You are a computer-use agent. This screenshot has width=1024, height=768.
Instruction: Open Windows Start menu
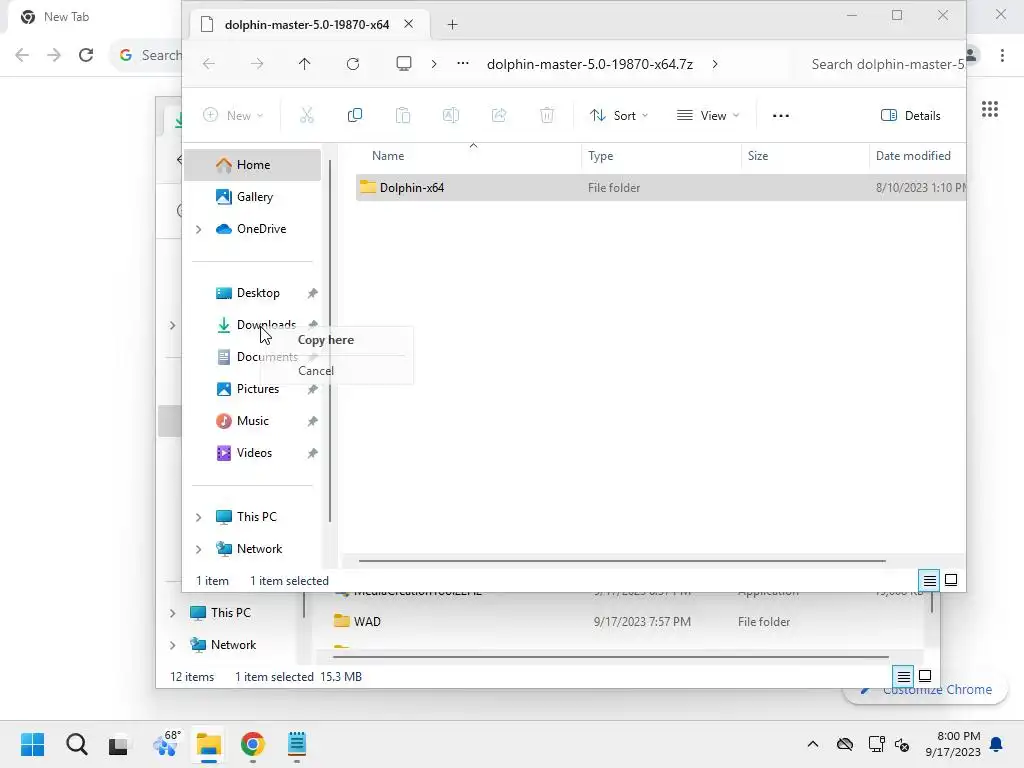tap(33, 744)
